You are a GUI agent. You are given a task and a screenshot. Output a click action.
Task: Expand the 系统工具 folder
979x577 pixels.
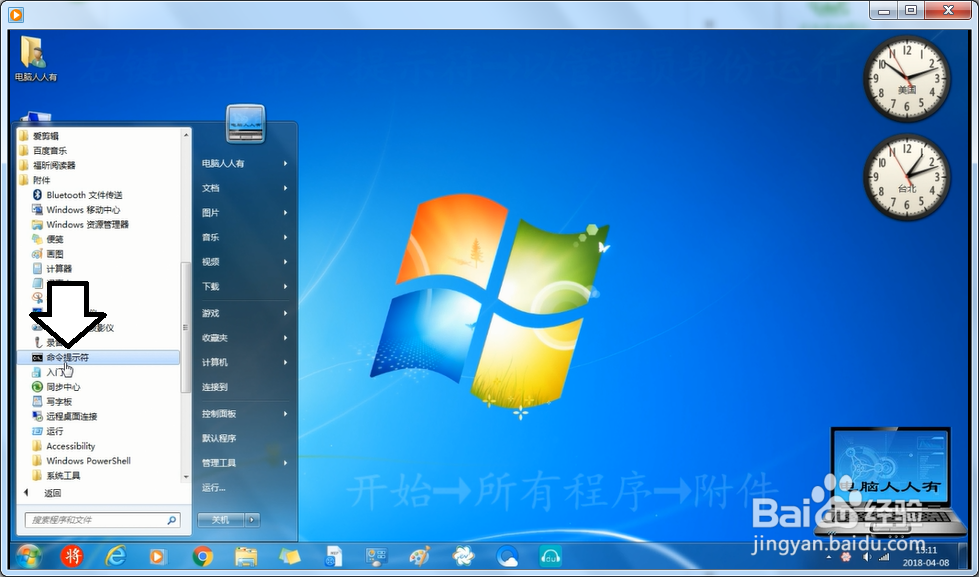pyautogui.click(x=56, y=476)
